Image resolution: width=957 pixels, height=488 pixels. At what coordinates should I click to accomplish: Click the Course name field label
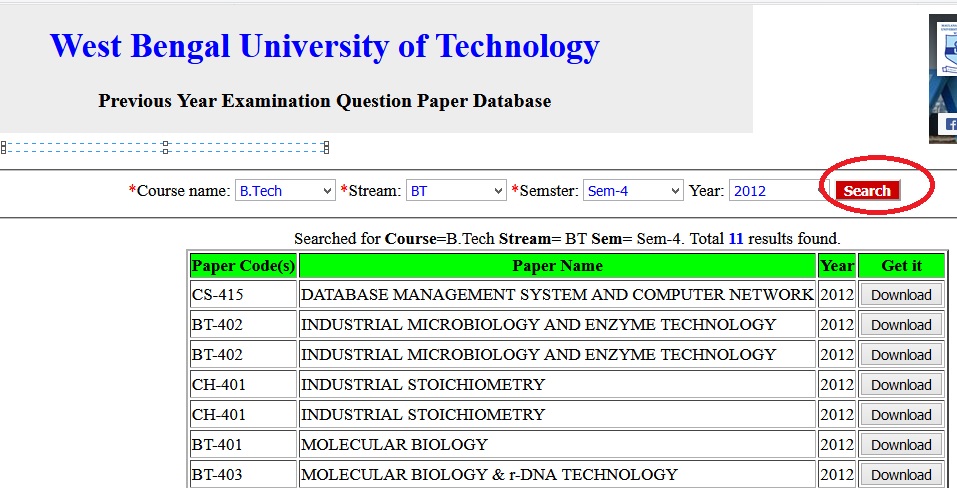[179, 191]
